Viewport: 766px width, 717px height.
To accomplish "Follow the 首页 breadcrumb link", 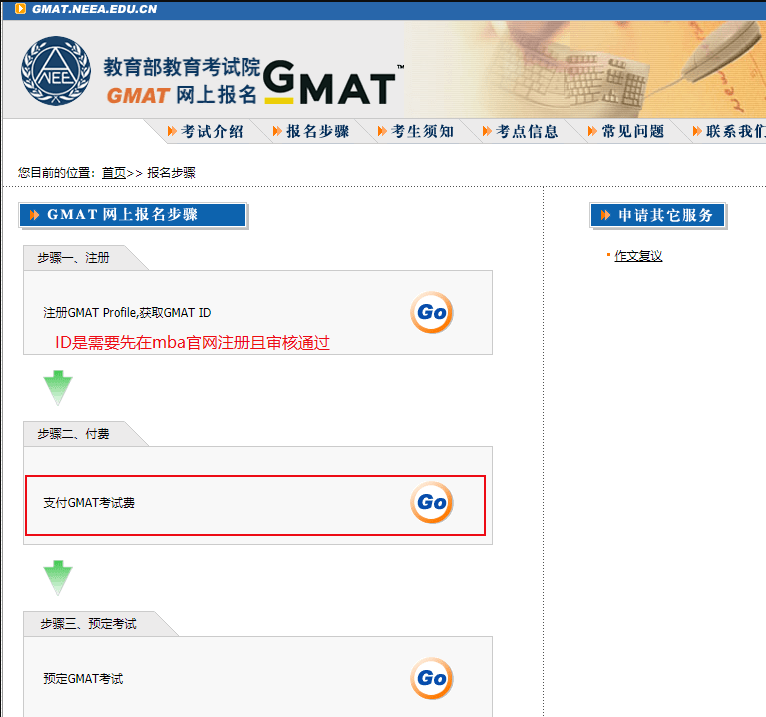I will [x=114, y=173].
